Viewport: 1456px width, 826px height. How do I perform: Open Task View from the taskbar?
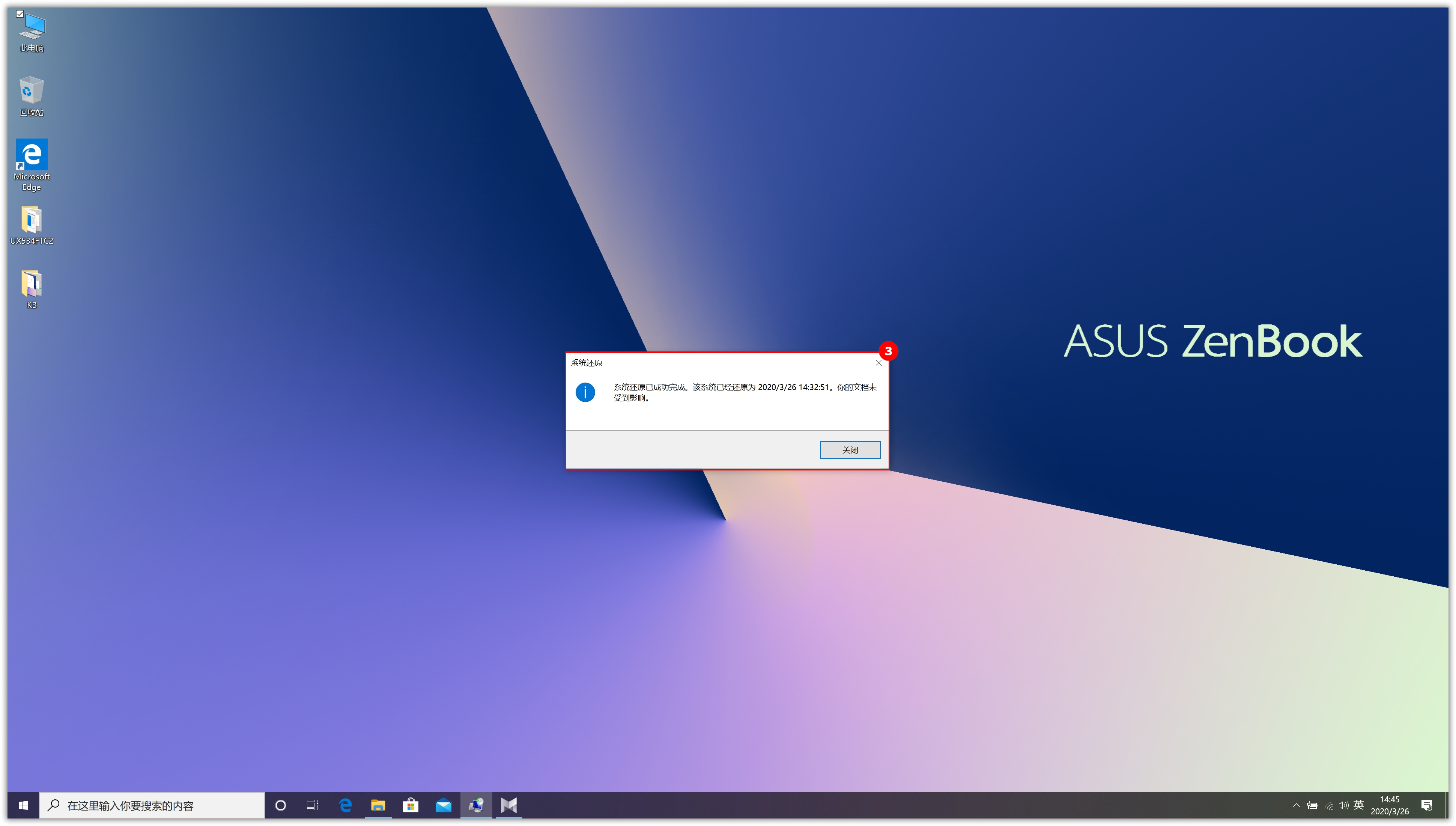coord(313,805)
